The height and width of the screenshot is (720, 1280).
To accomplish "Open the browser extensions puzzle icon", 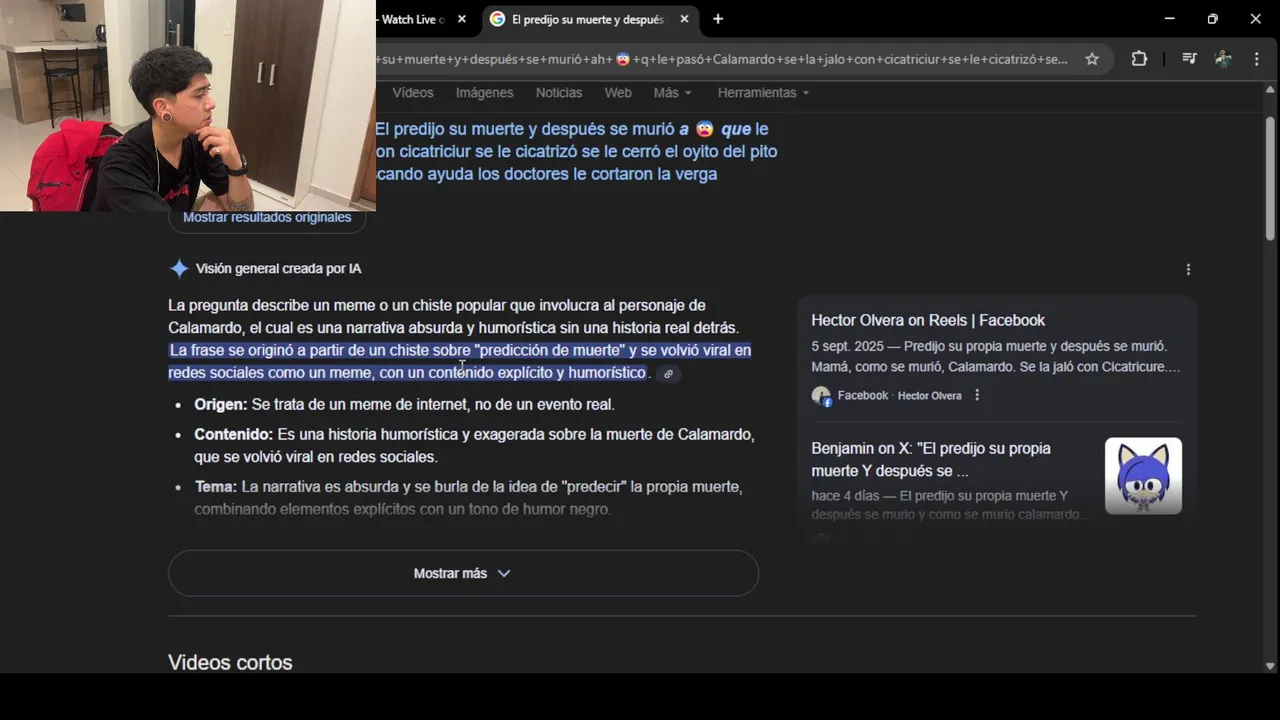I will (x=1139, y=59).
